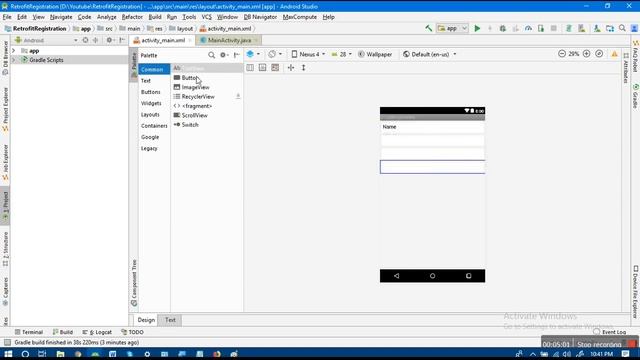Viewport: 640px width, 360px height.
Task: Select the Buttons palette category
Action: [151, 92]
